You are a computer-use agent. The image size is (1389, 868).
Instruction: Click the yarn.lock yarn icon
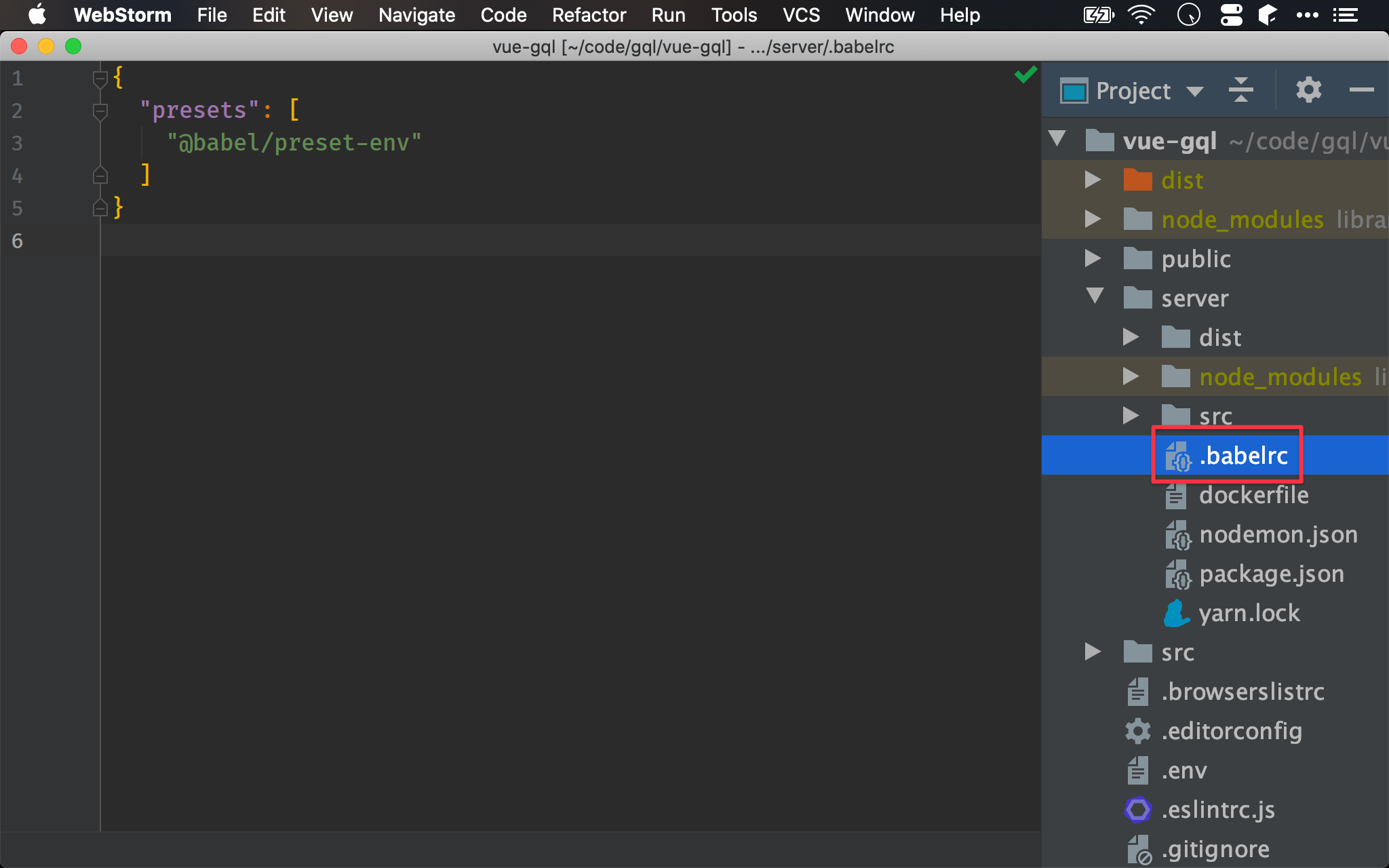[x=1176, y=613]
